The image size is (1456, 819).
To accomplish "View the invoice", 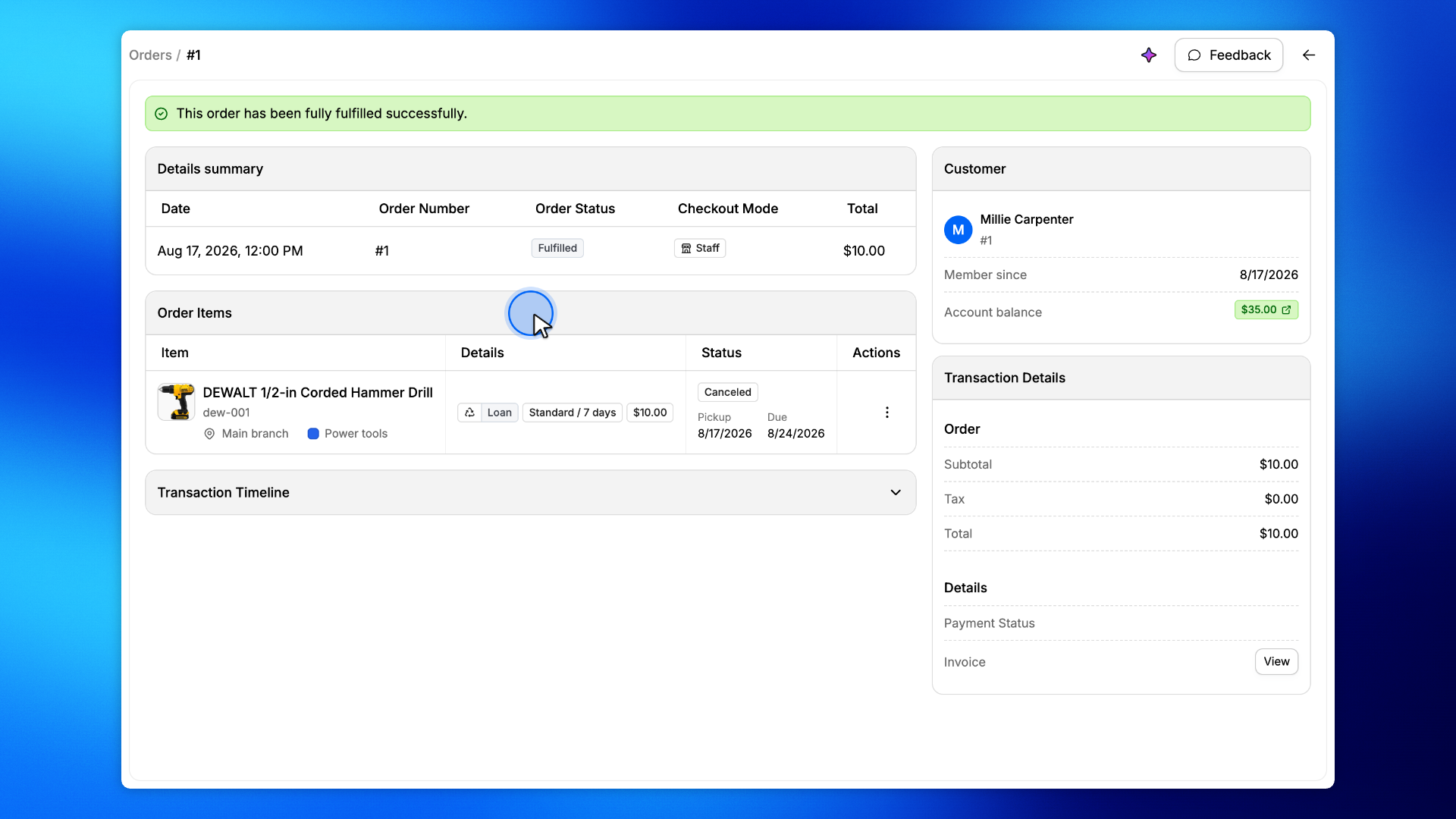I will pos(1276,661).
